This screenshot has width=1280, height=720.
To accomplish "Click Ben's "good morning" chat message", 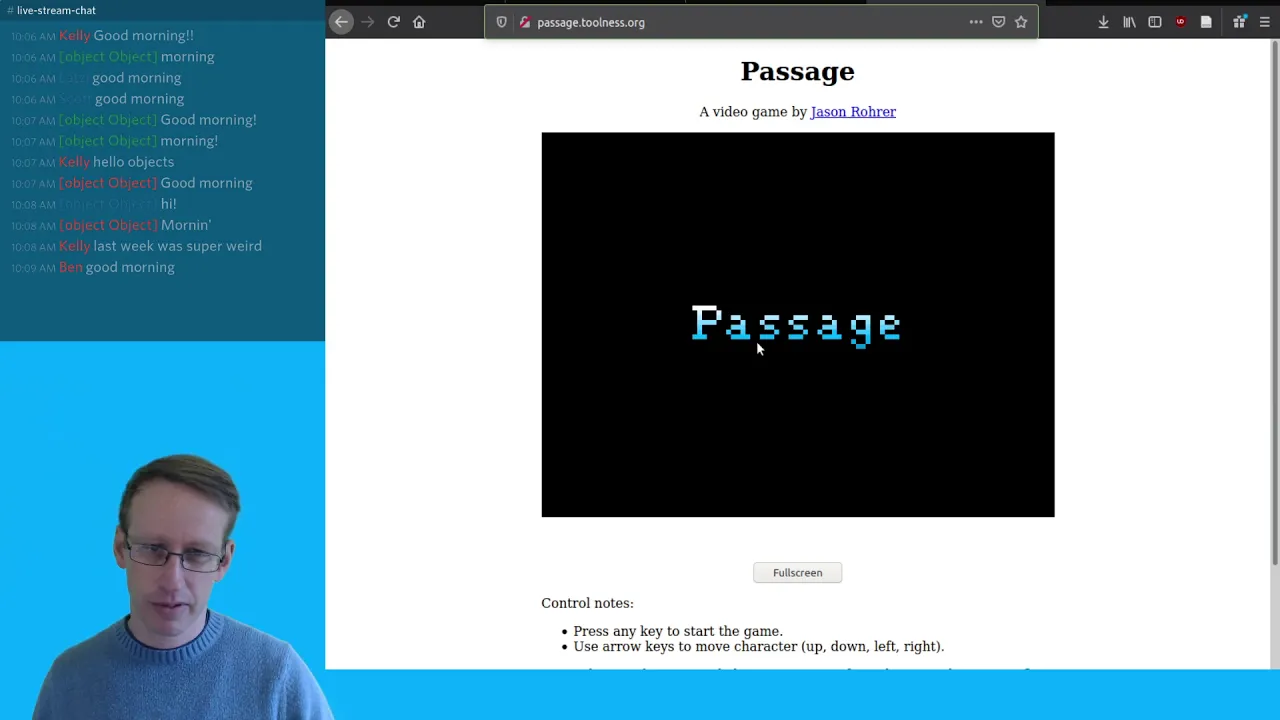I will coord(130,267).
